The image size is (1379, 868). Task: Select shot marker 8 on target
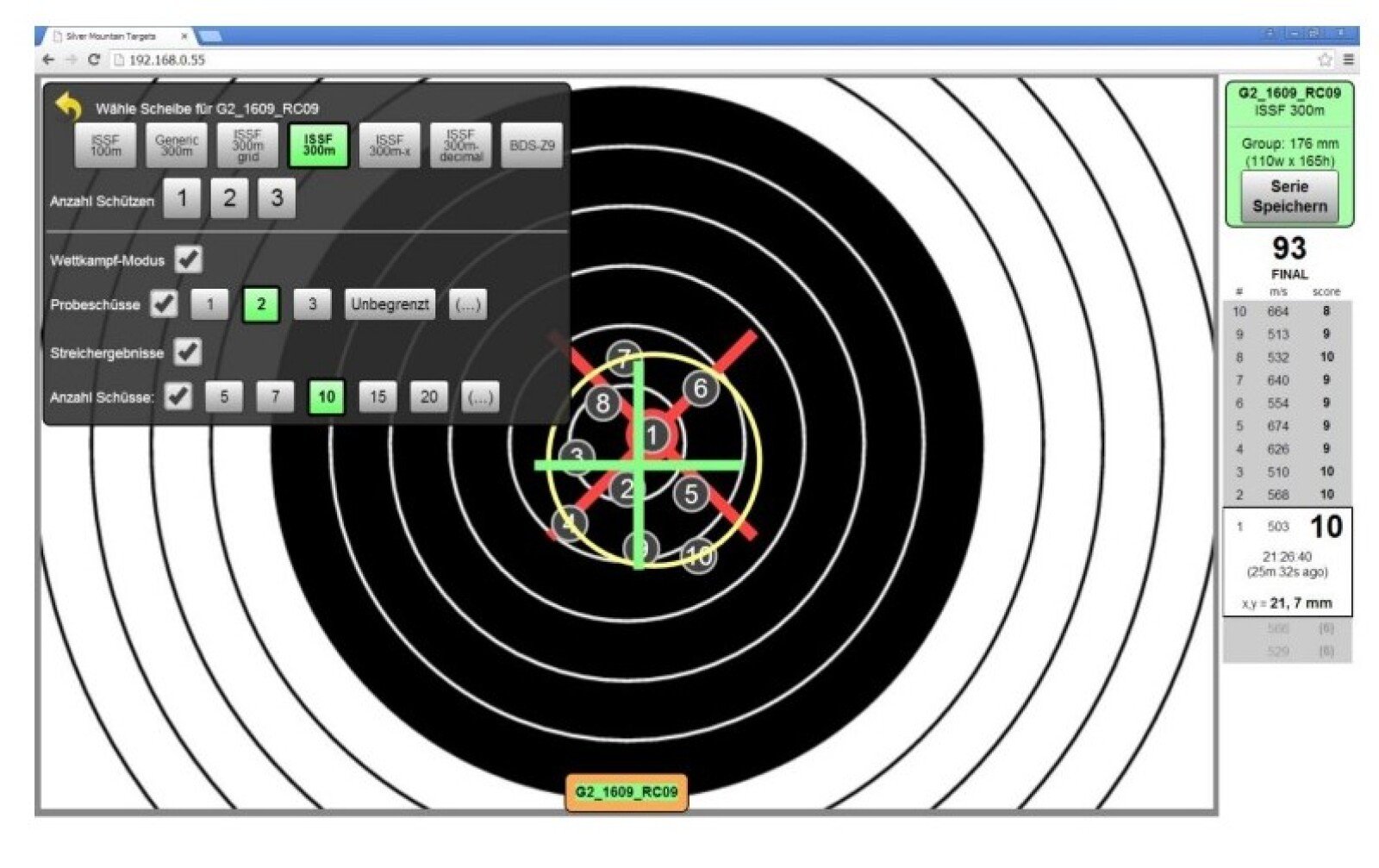(602, 403)
